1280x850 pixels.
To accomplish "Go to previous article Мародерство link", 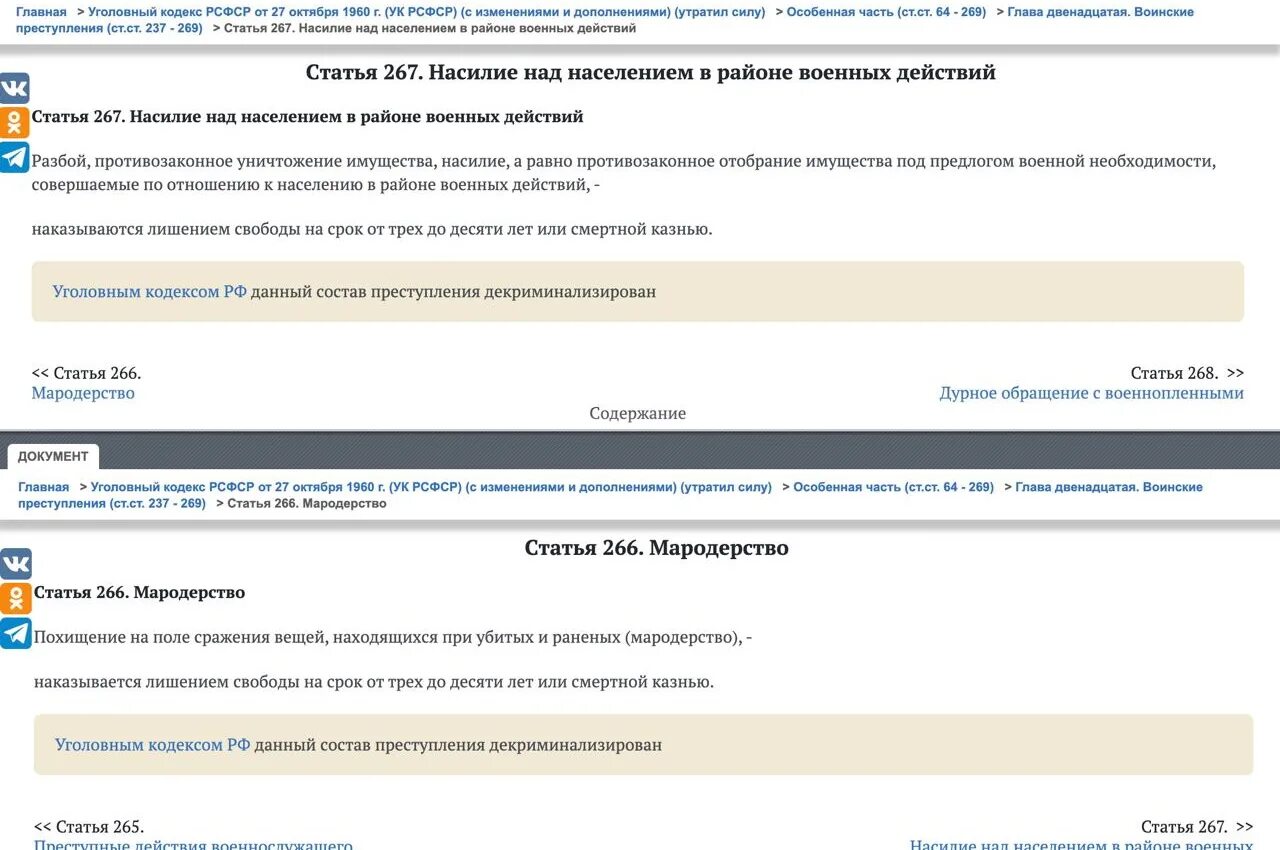I will pyautogui.click(x=83, y=393).
